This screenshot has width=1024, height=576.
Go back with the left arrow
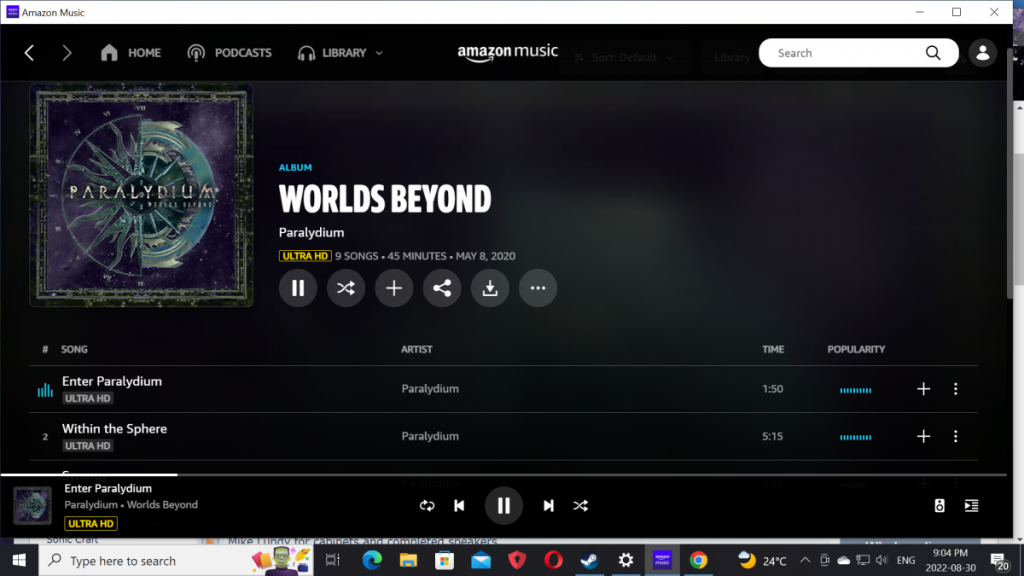(x=29, y=53)
